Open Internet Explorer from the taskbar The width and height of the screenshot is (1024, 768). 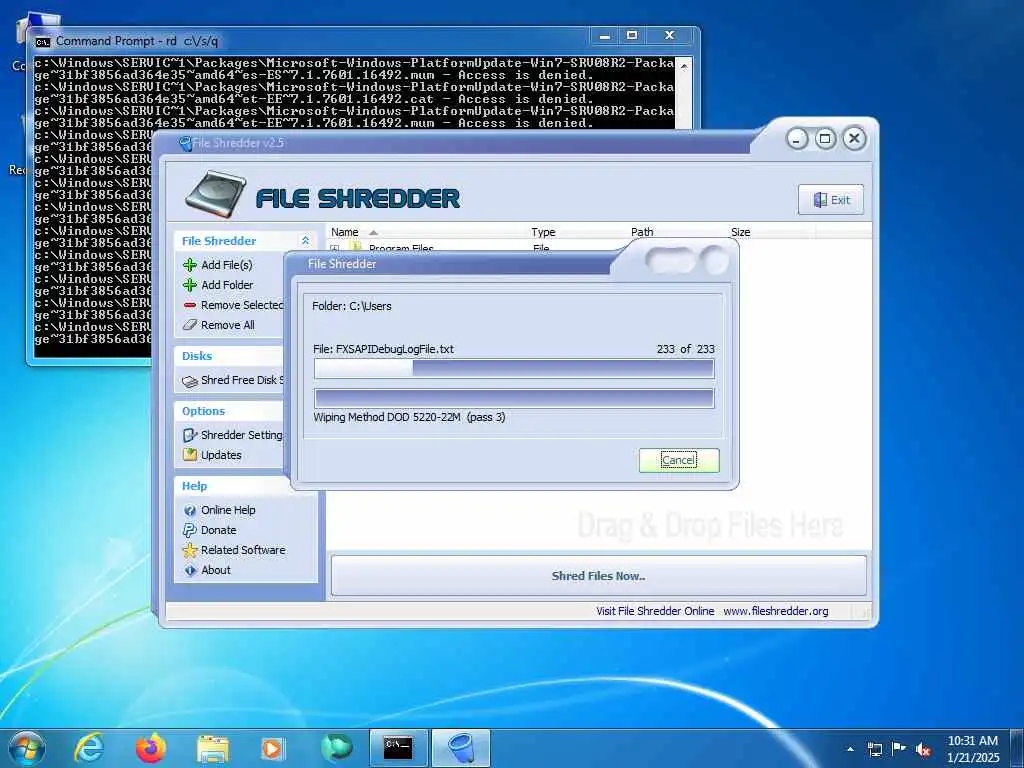[89, 748]
